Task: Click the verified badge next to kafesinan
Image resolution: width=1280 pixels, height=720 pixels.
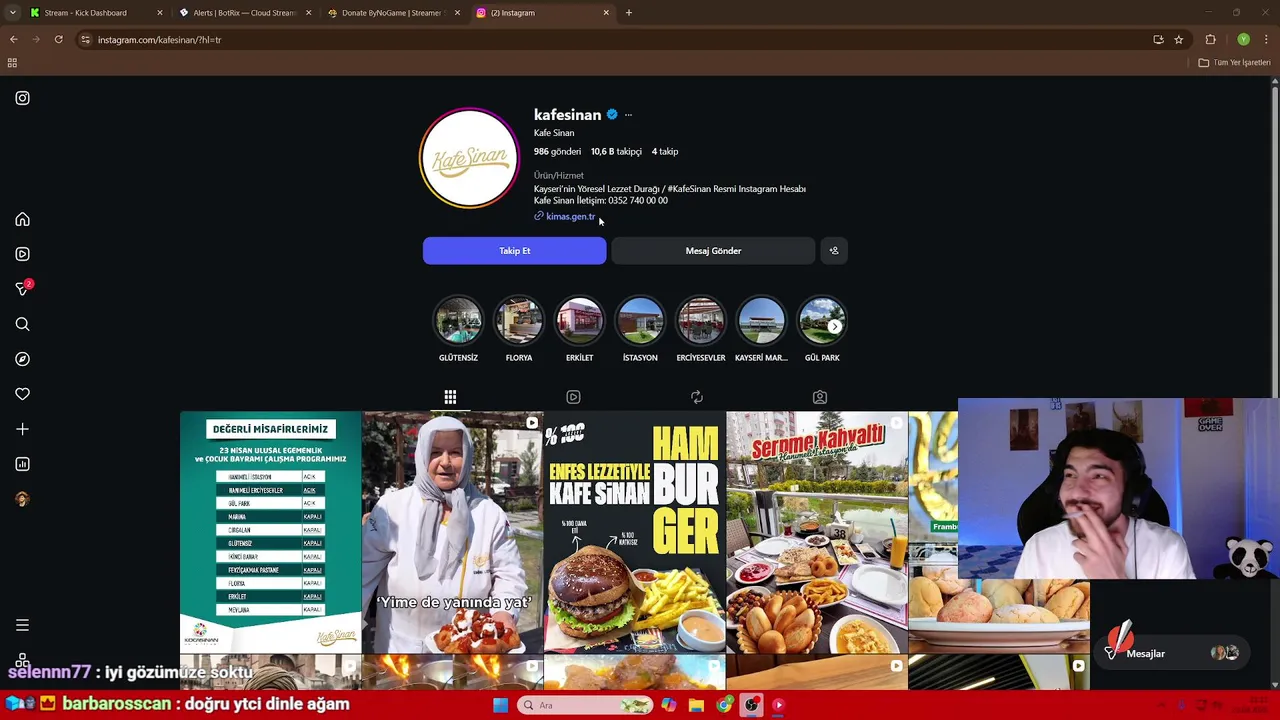Action: (x=612, y=115)
